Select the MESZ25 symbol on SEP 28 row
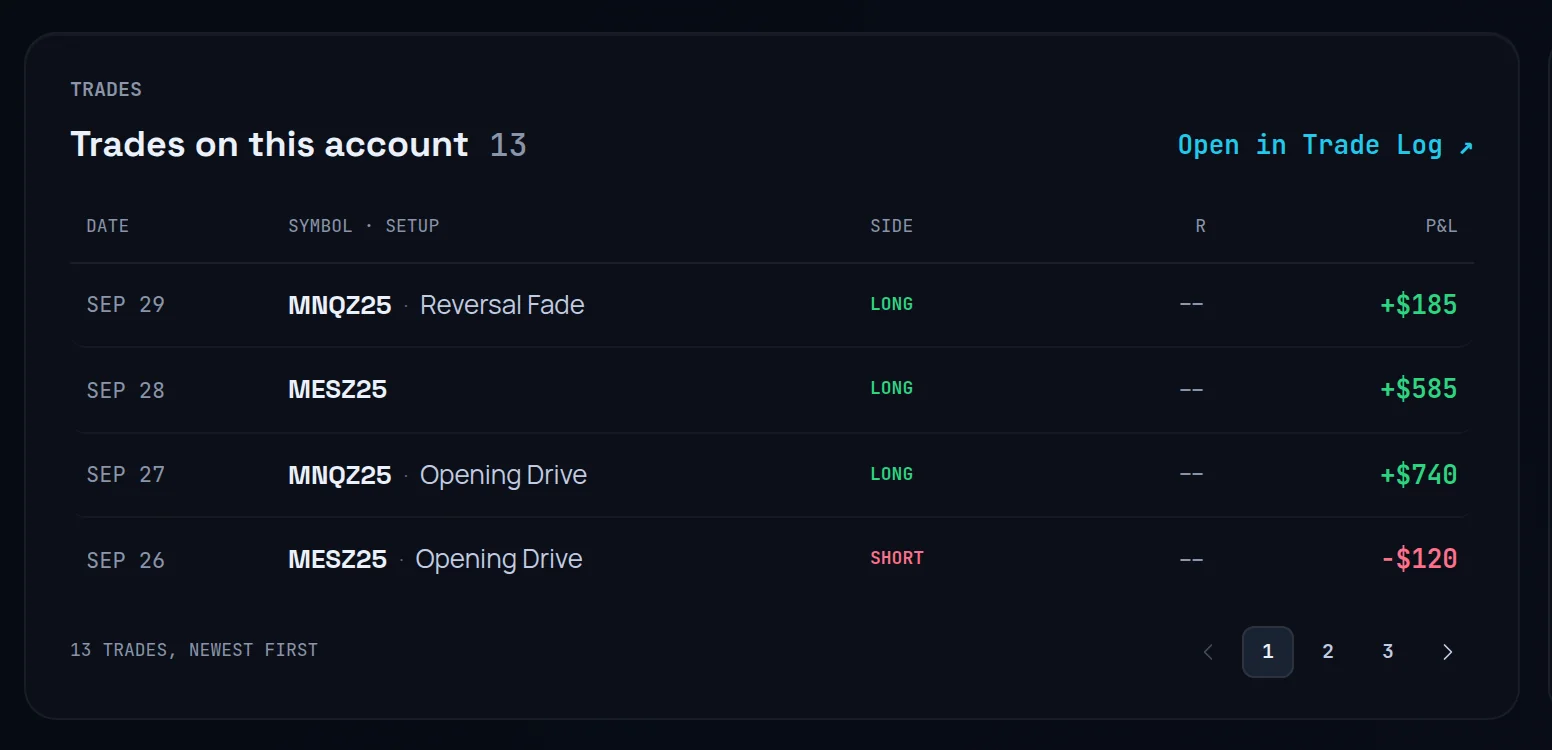The width and height of the screenshot is (1552, 750). [x=338, y=390]
